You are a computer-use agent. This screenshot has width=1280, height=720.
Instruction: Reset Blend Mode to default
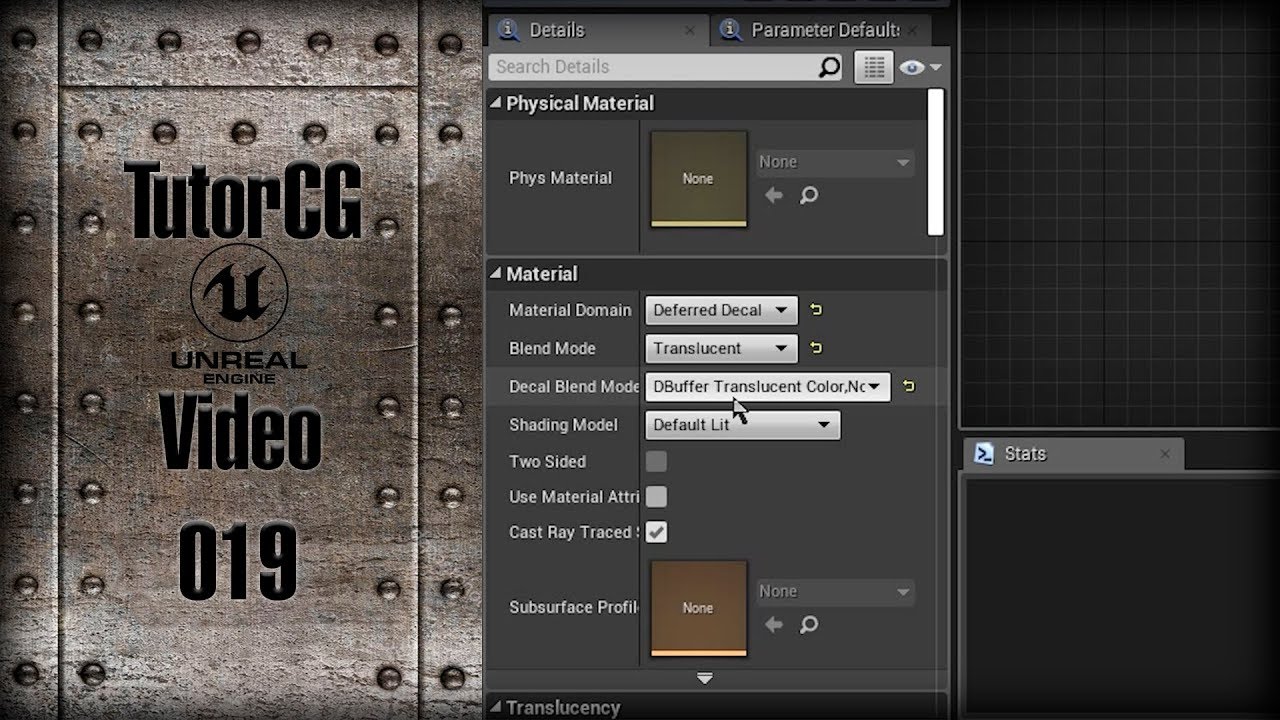(x=816, y=348)
